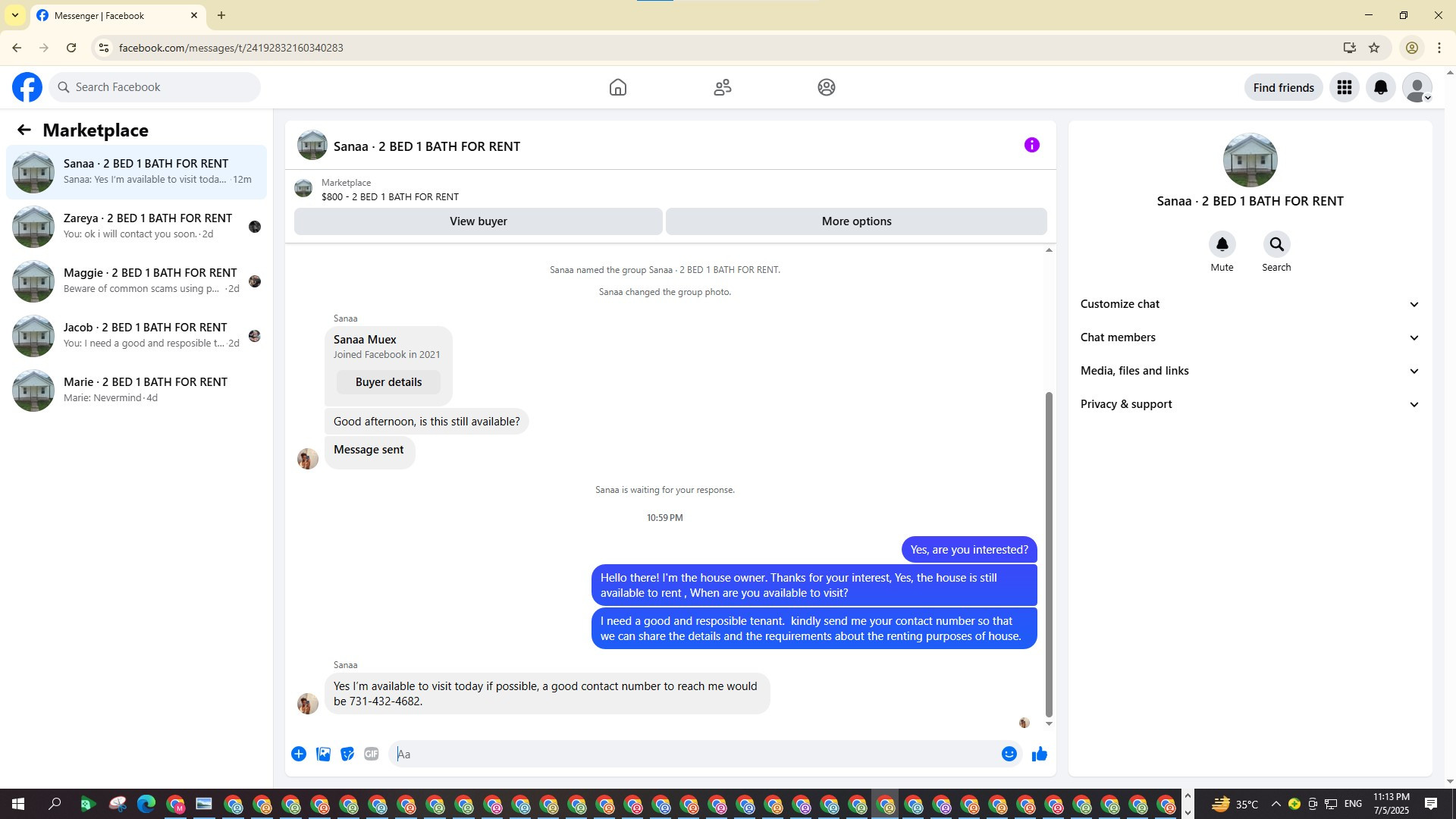This screenshot has width=1456, height=819.
Task: Open the GIF selector
Action: click(x=371, y=754)
